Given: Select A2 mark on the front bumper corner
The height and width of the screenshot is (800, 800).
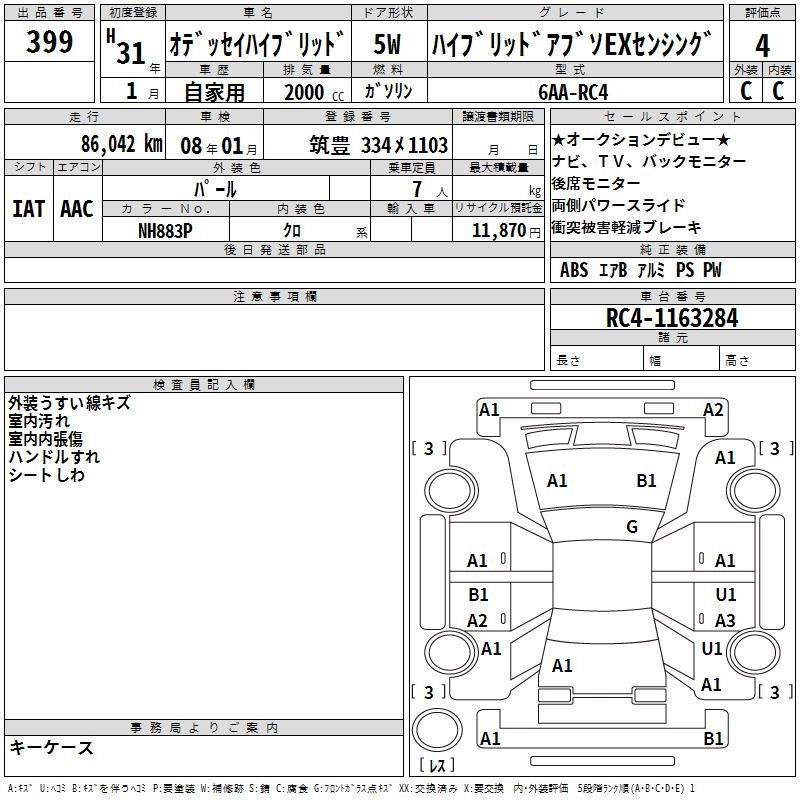Looking at the screenshot, I should 713,410.
